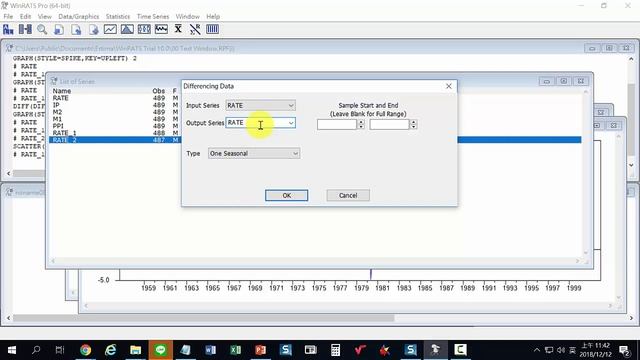Screen dimensions: 640x360
Task: Click the magnifying glass find icon
Action: coord(42,29)
